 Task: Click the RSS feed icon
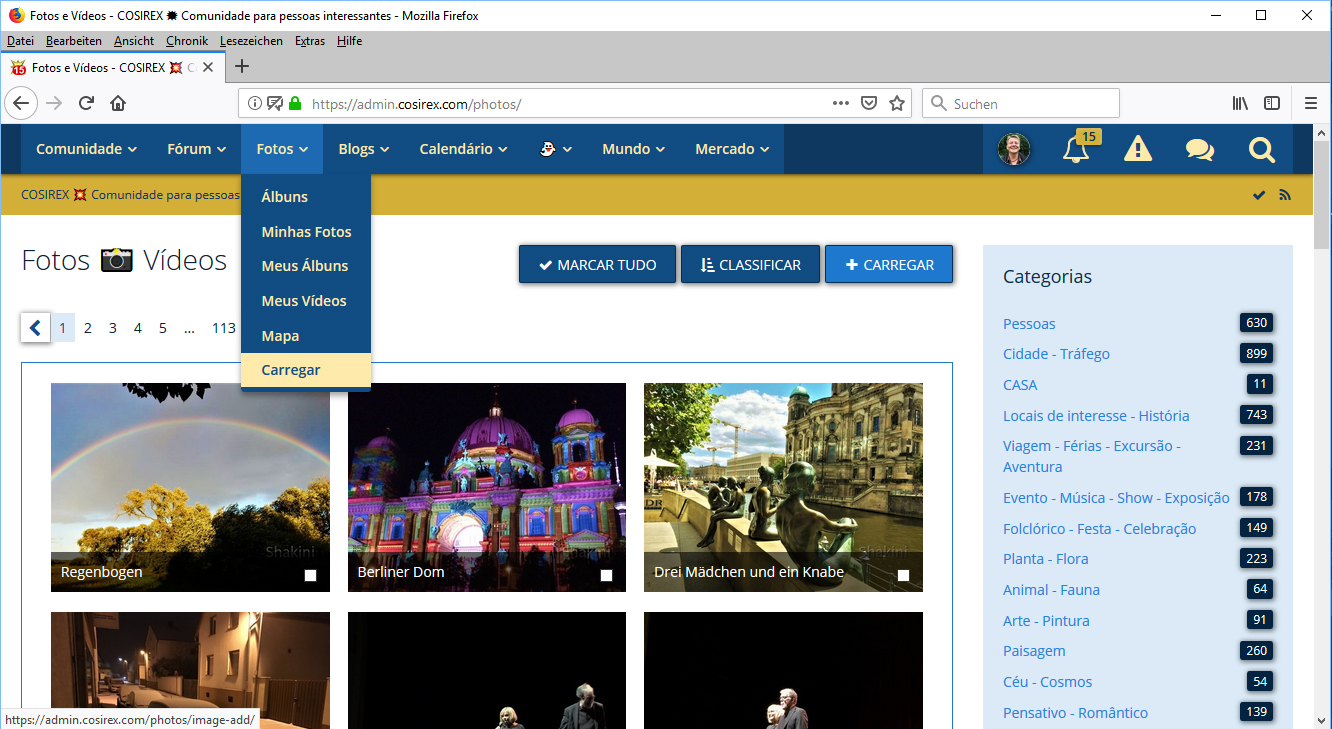1285,195
